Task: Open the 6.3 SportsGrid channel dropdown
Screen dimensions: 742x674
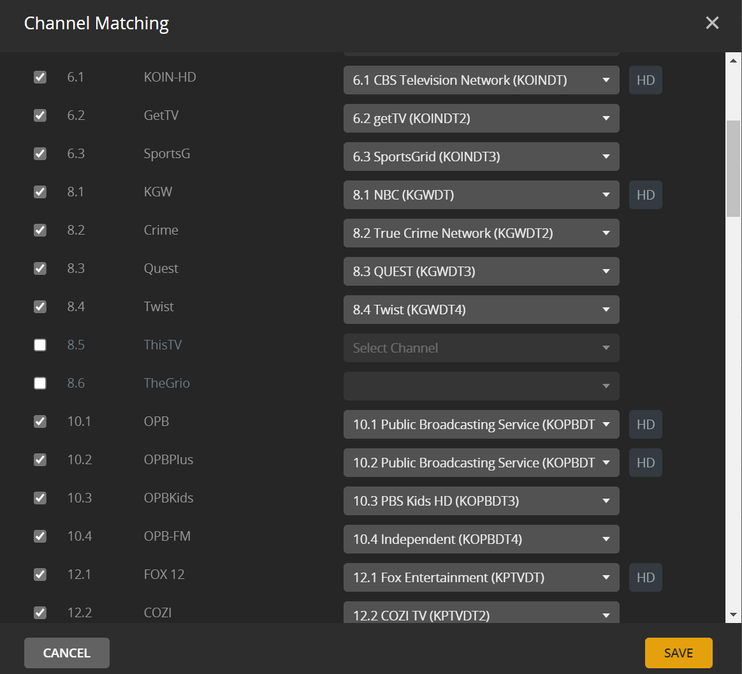Action: [481, 157]
